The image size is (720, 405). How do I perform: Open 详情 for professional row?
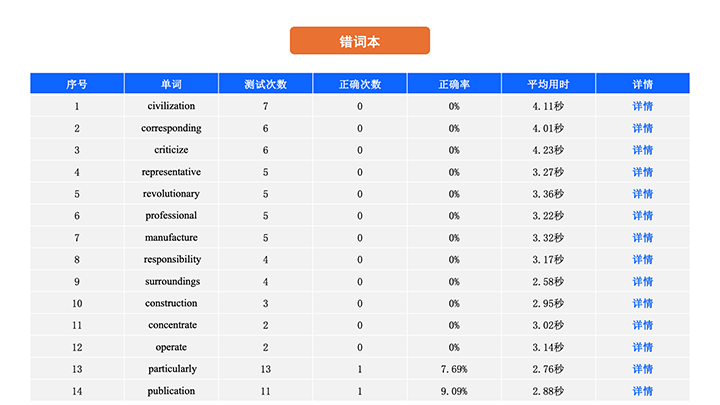[642, 216]
